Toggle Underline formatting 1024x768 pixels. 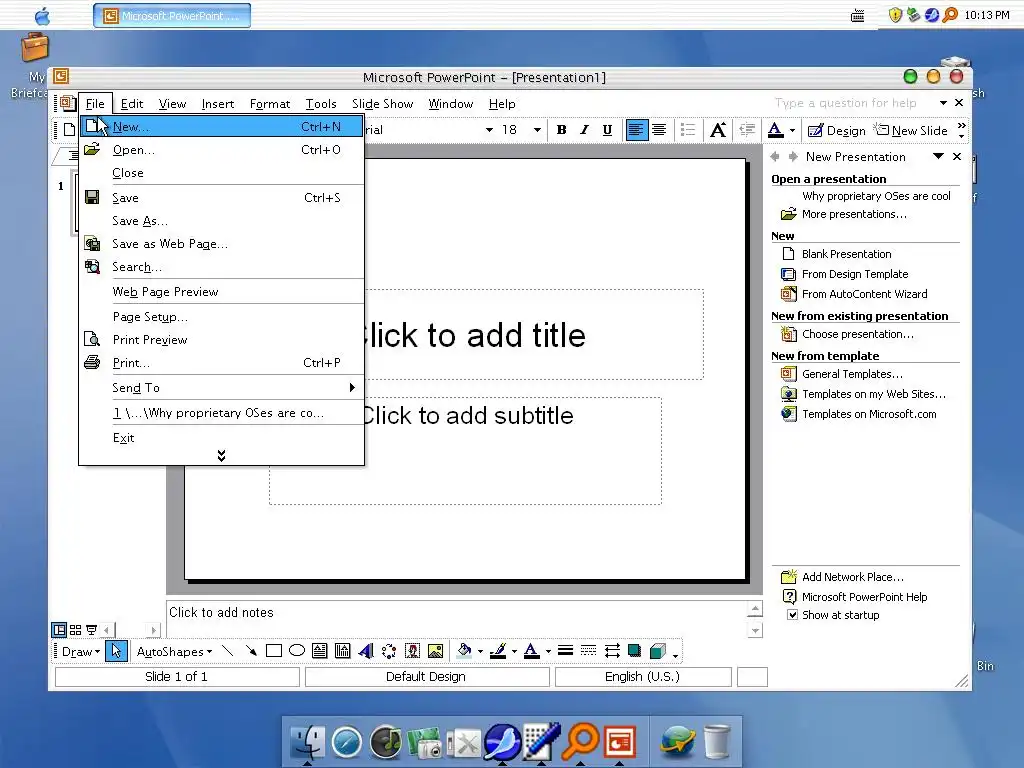607,130
